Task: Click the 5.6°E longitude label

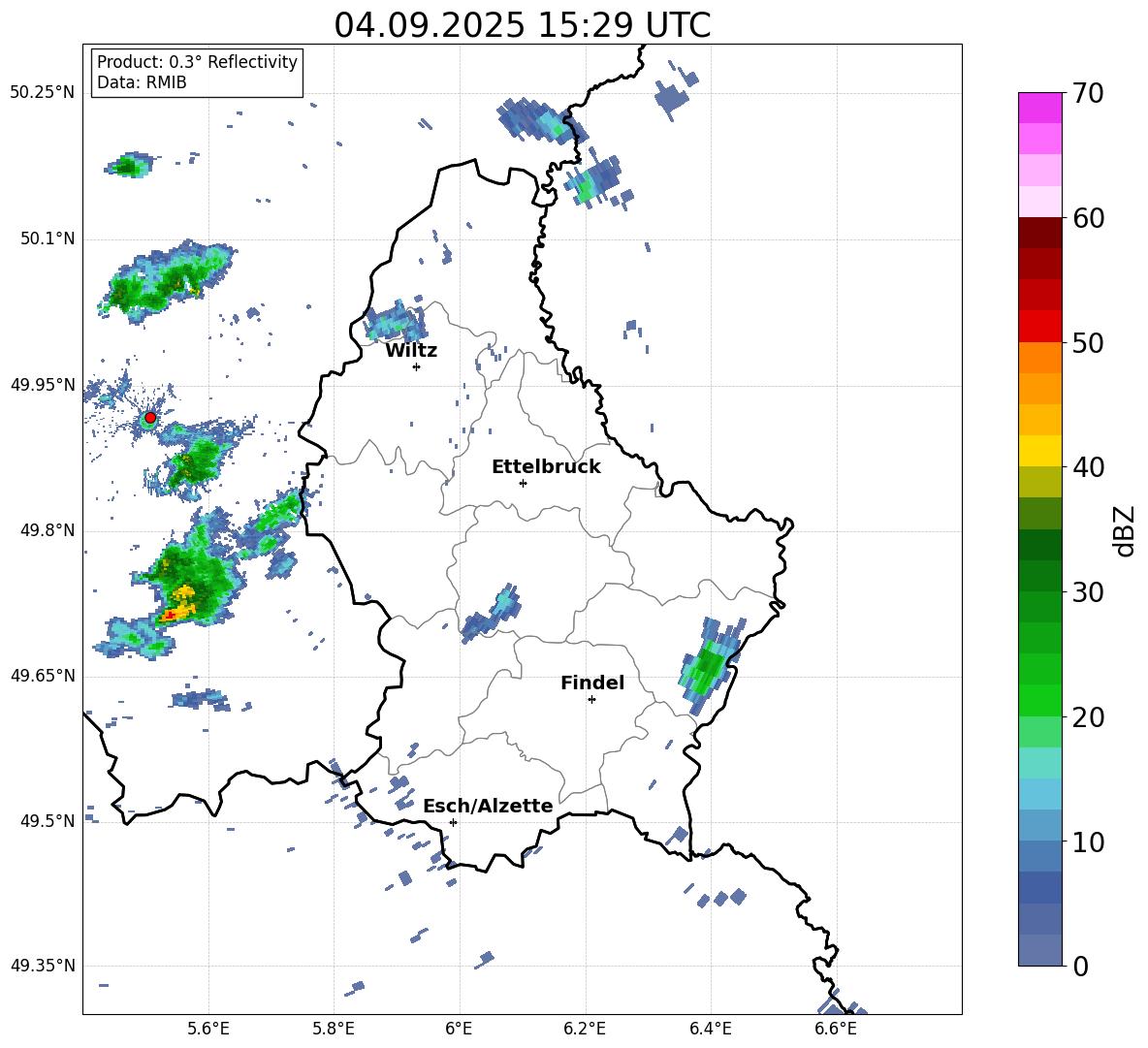Action: pos(208,1029)
